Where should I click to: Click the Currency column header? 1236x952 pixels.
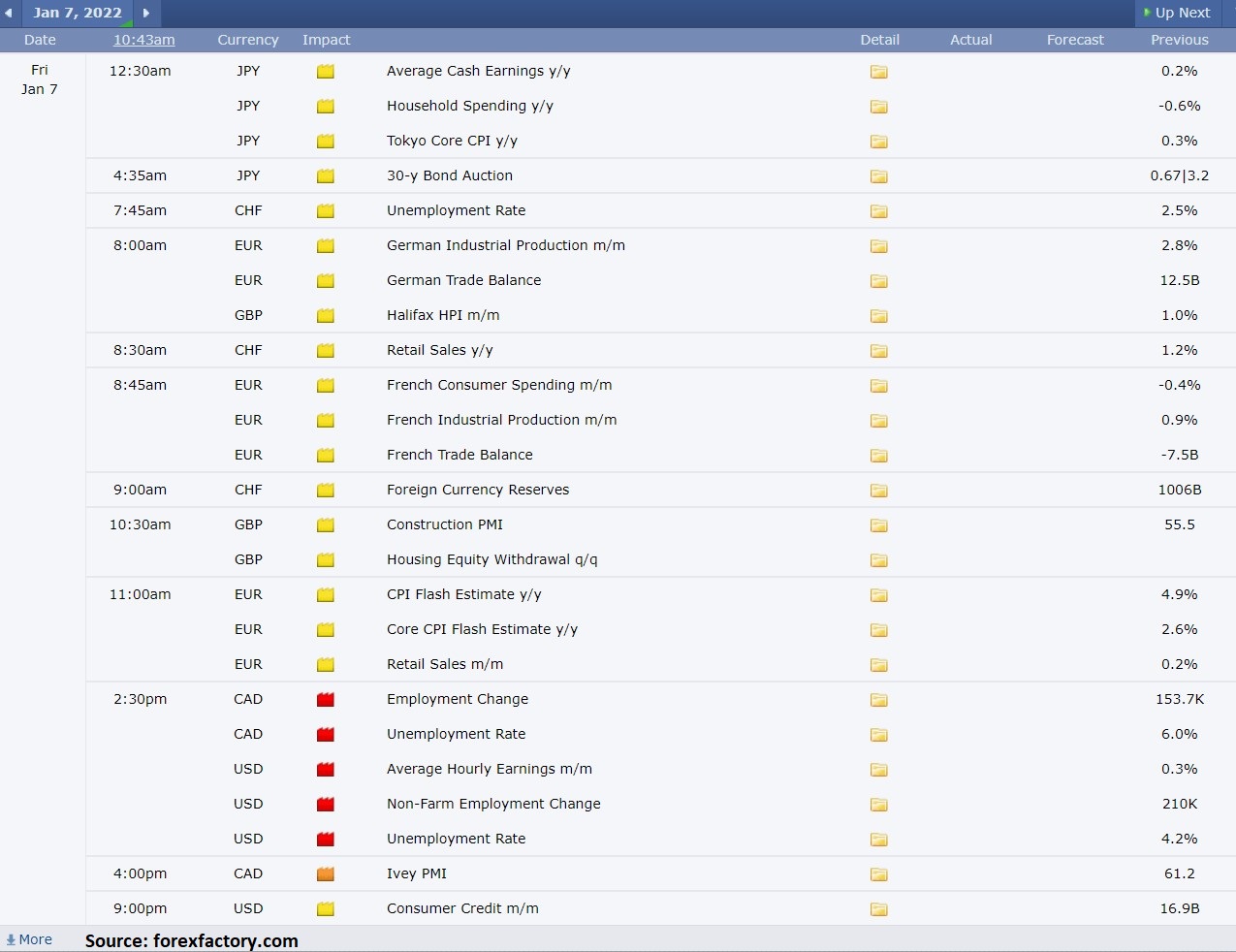pos(248,40)
